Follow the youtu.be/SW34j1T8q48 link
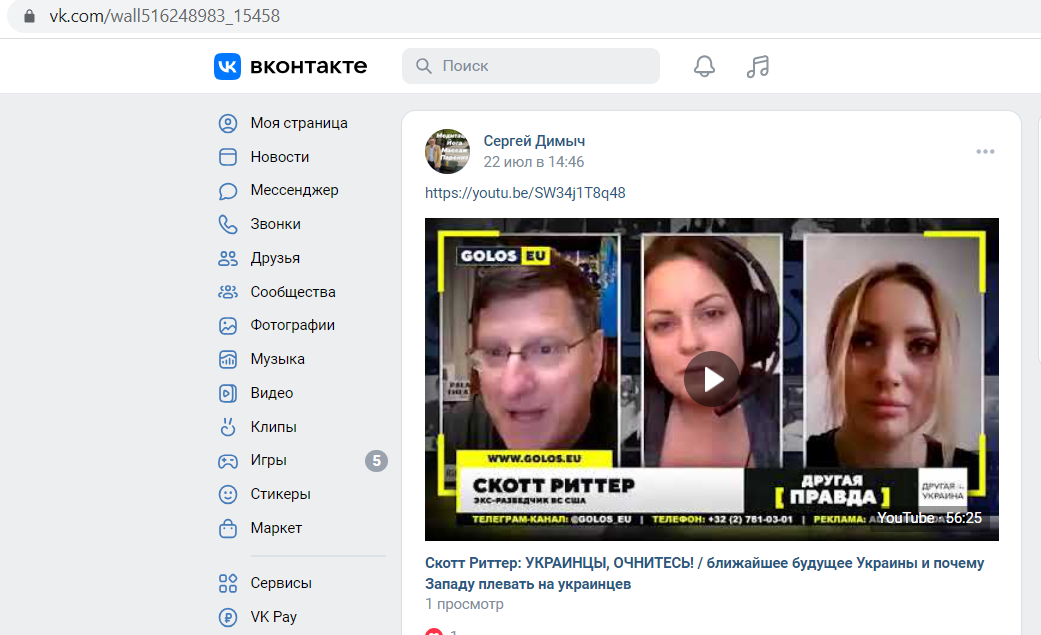The image size is (1041, 635). point(525,193)
